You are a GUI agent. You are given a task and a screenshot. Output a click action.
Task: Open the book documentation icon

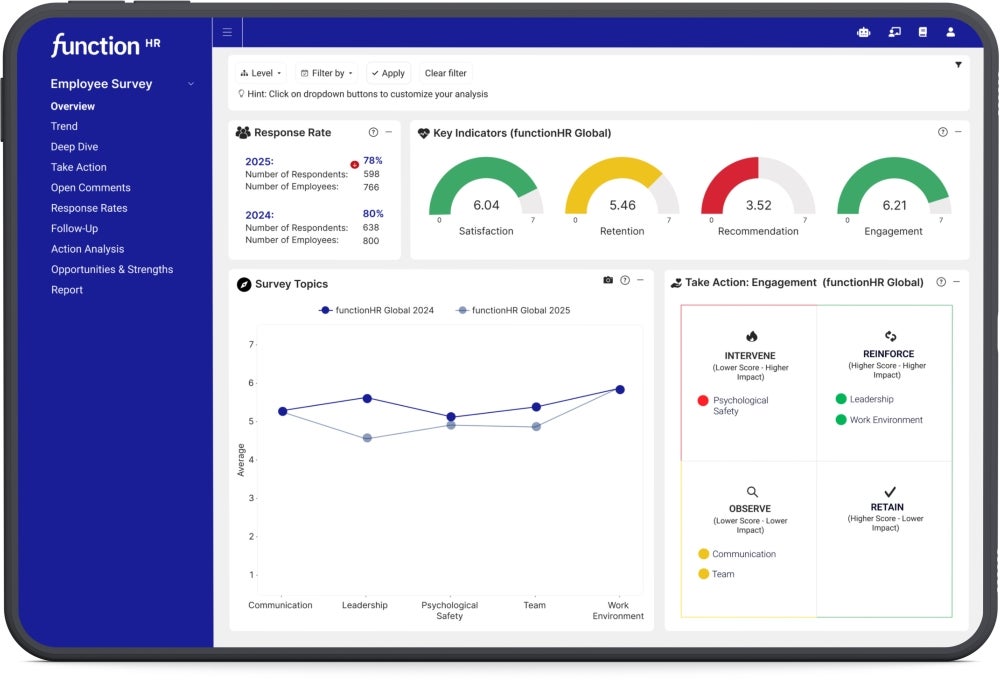click(923, 32)
